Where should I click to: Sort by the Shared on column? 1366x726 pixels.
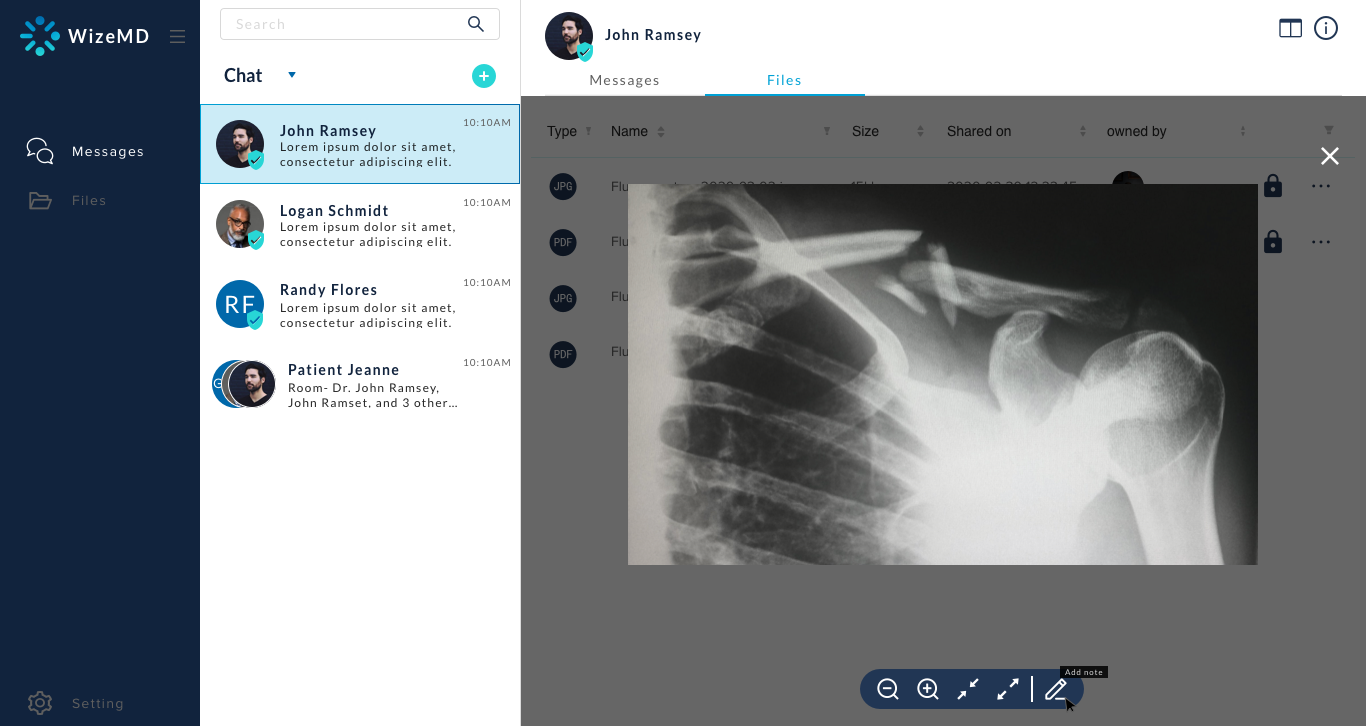tap(1083, 131)
